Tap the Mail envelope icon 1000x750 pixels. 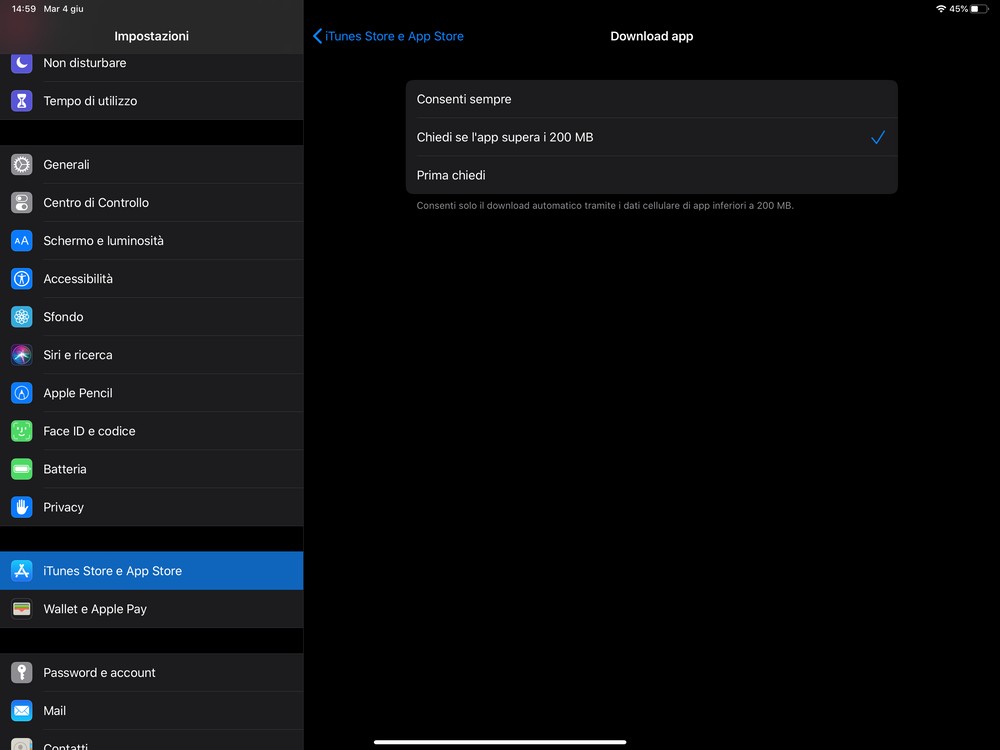pos(22,710)
